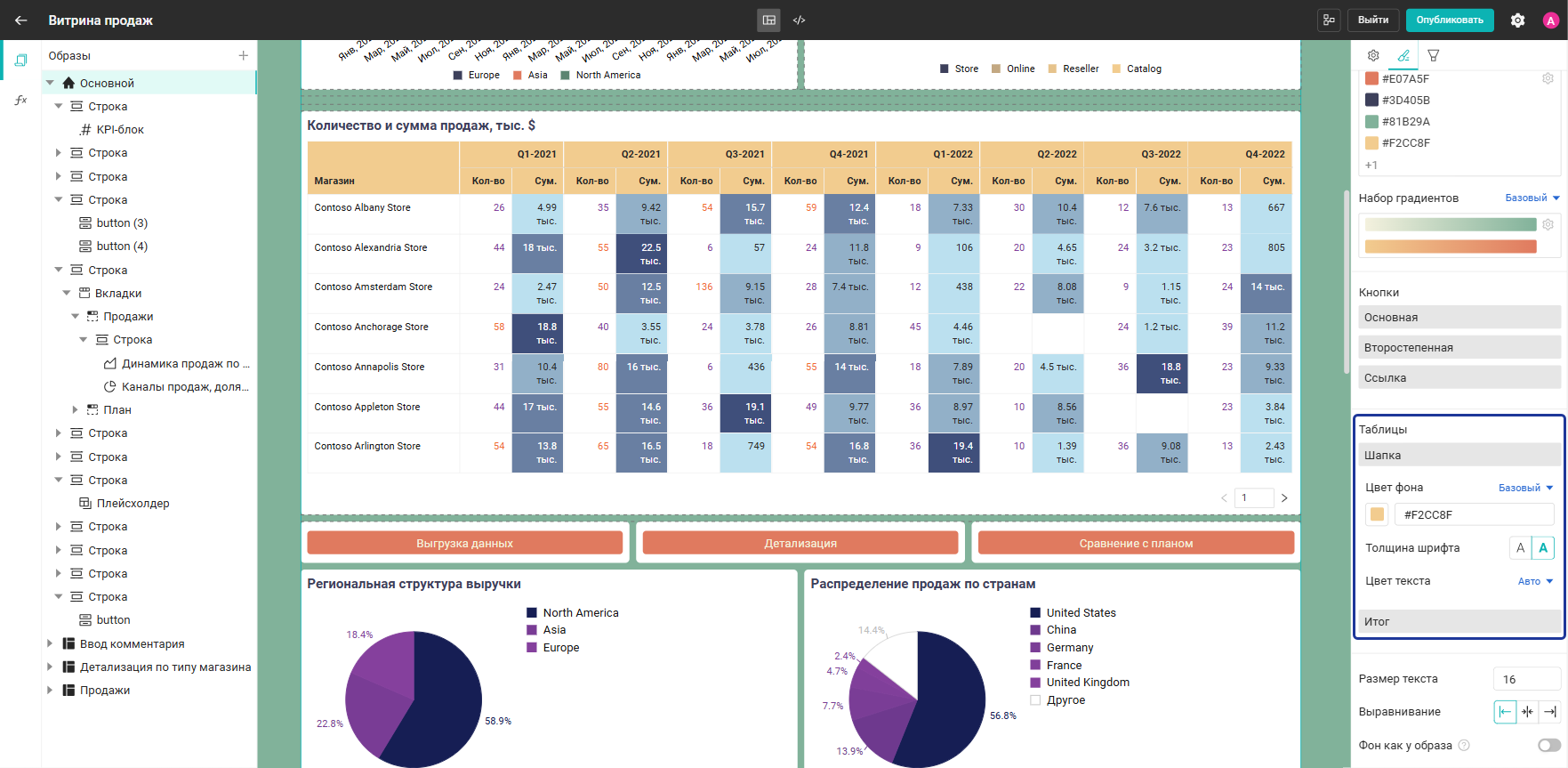Open the color palette settings gear
1568x768 pixels.
pos(1548,78)
